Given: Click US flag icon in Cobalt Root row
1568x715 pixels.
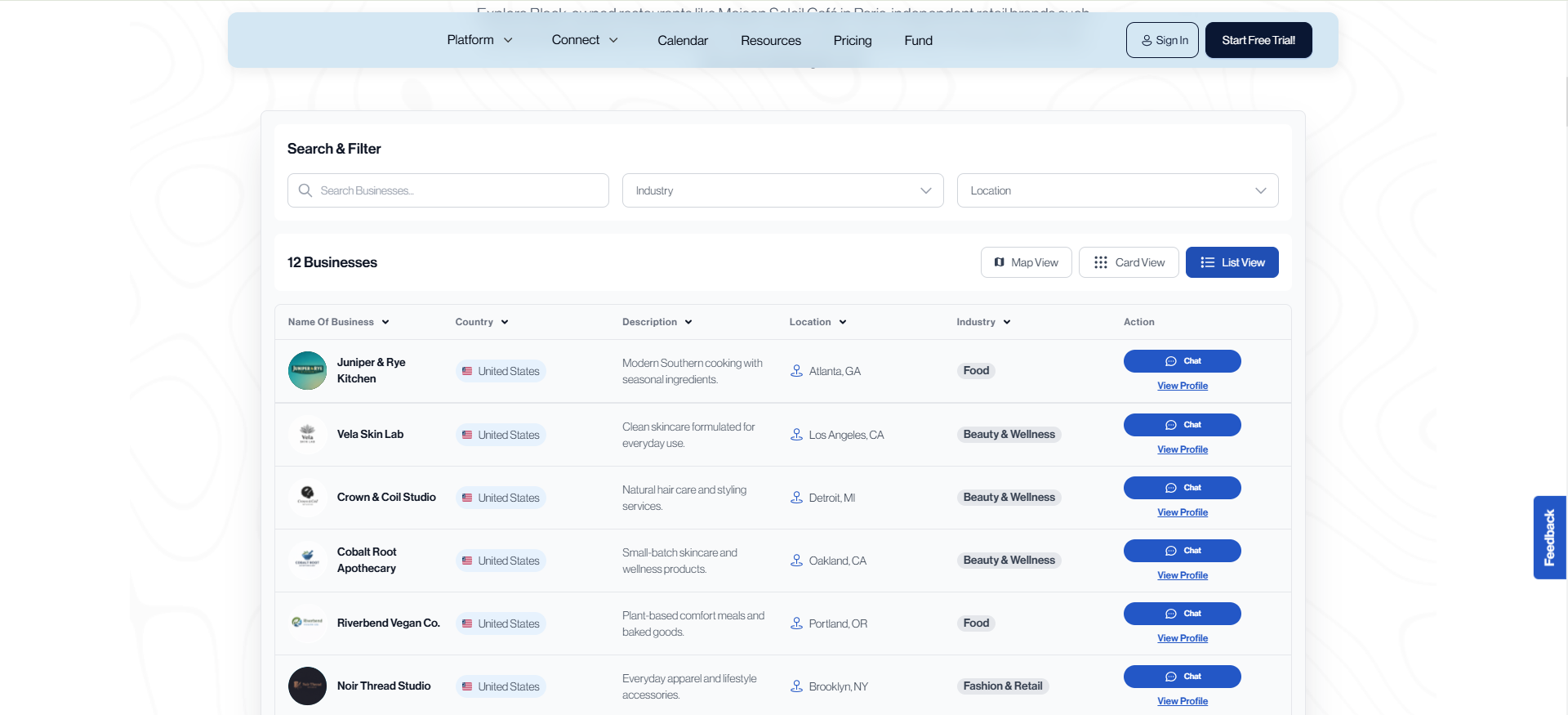Looking at the screenshot, I should (x=467, y=561).
